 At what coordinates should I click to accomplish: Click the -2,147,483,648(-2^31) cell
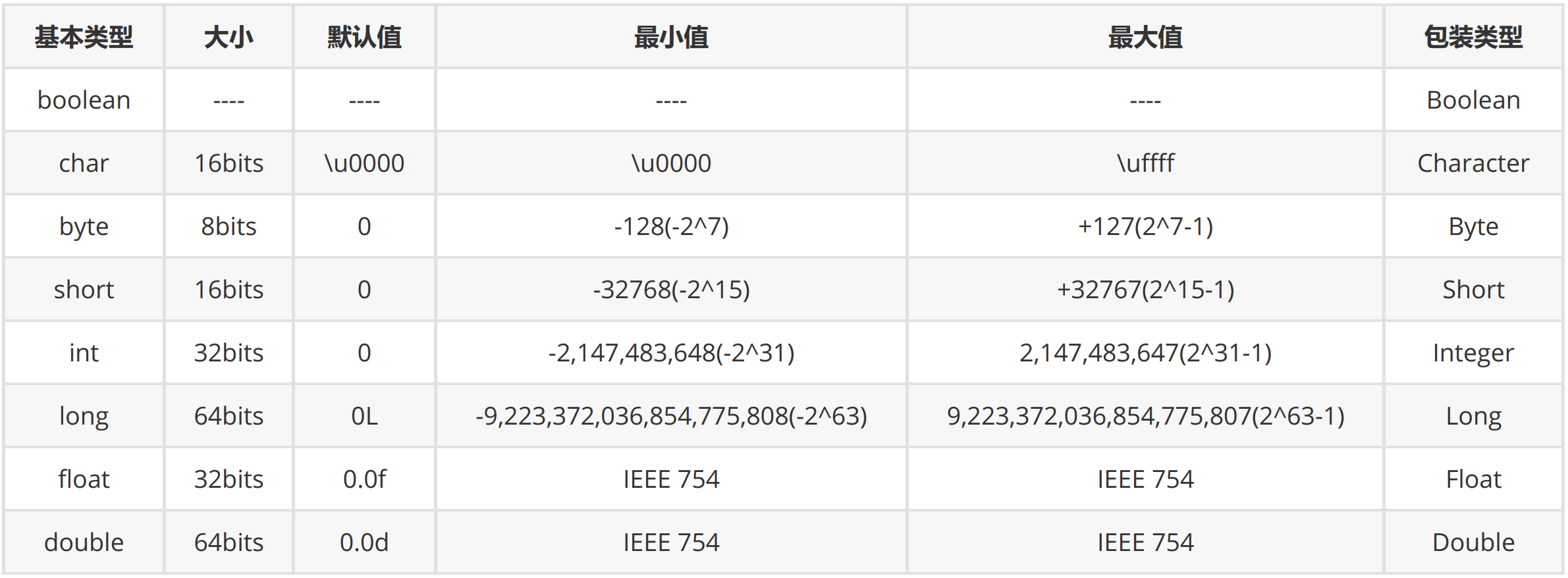(x=671, y=353)
